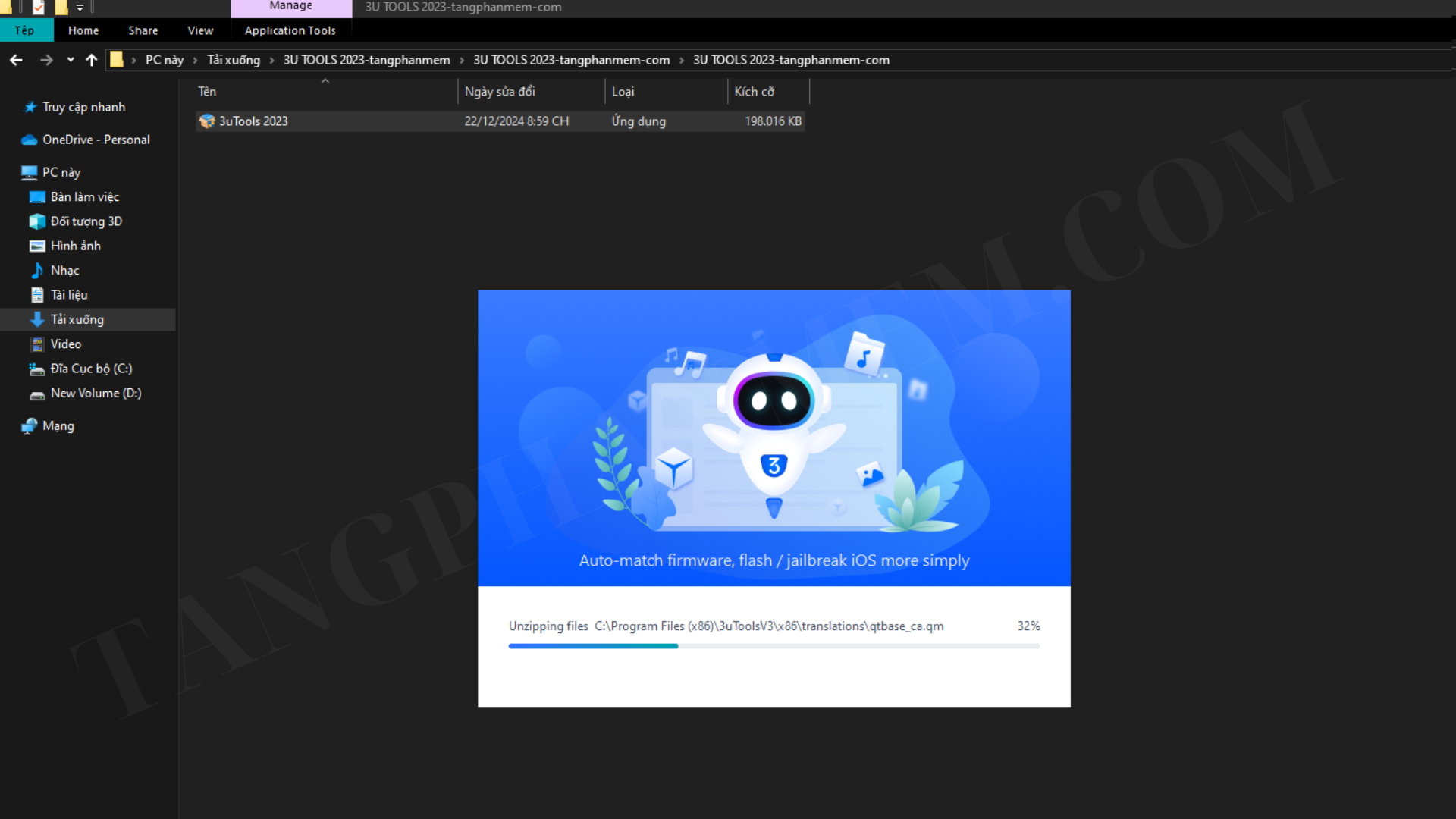This screenshot has width=1456, height=819.
Task: Click the Mạng network icon
Action: pos(30,426)
